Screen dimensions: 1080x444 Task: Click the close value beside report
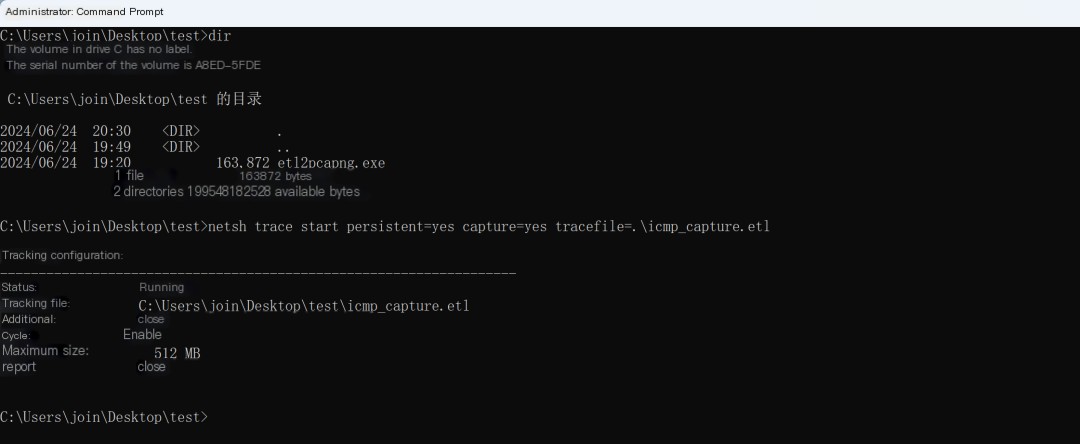coord(152,367)
